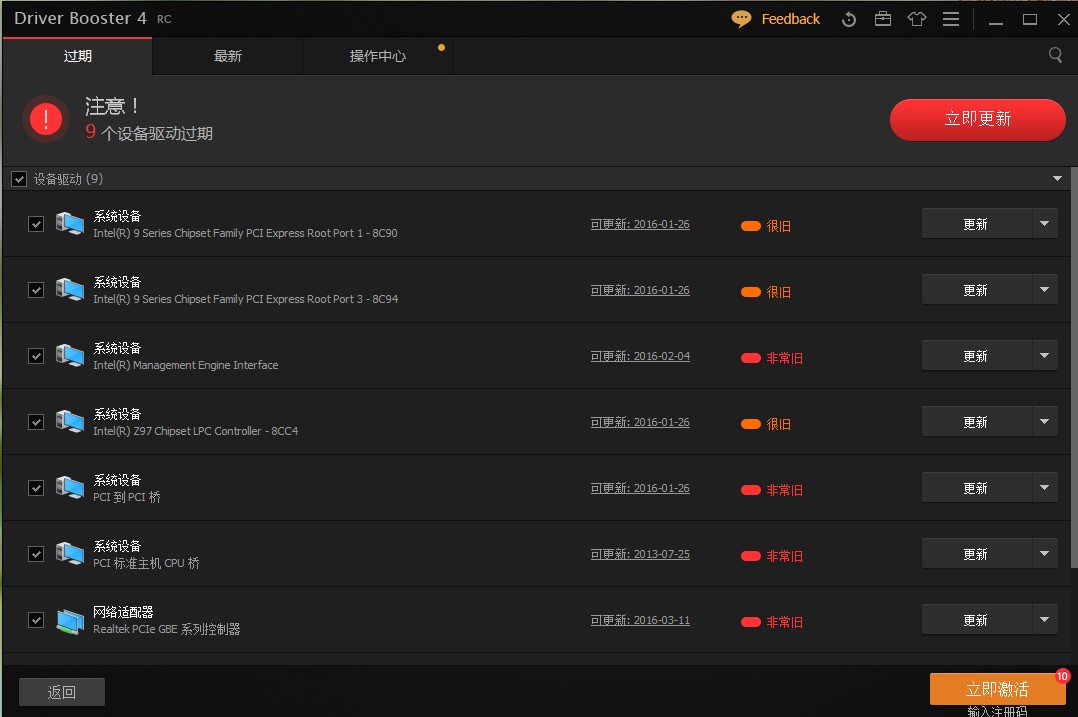Image resolution: width=1078 pixels, height=717 pixels.
Task: Open update dropdown arrow for Z97 LPC Controller
Action: (1044, 421)
